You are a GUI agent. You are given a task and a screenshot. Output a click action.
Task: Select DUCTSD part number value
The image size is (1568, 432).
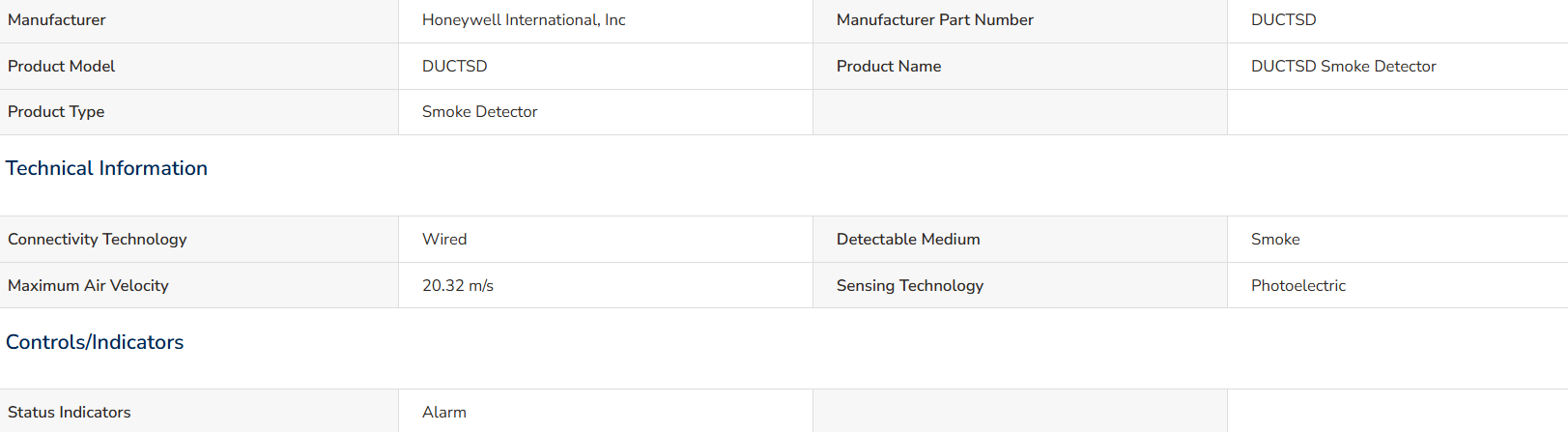click(x=1283, y=20)
